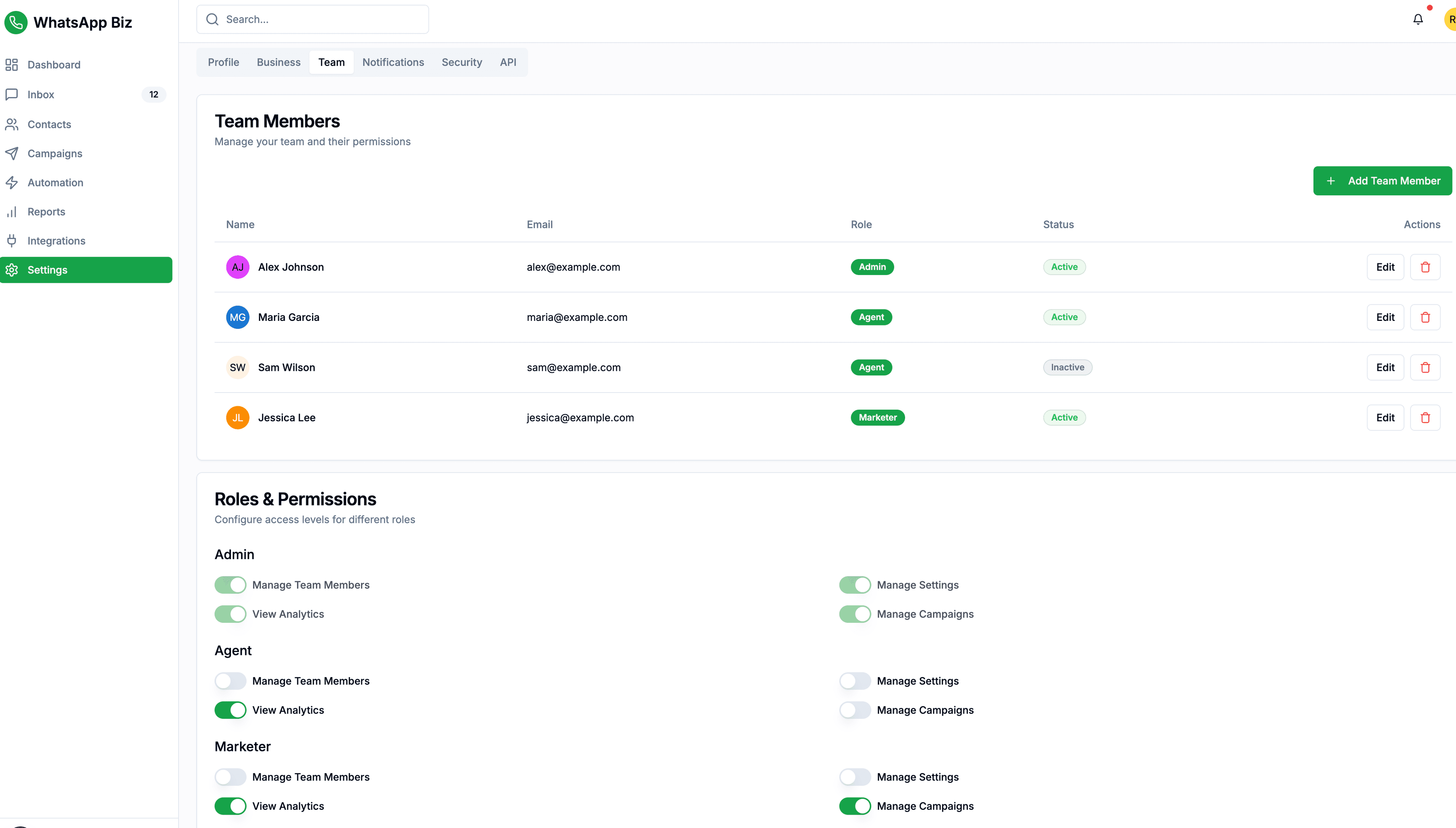1456x828 pixels.
Task: Edit Alex Johnson's entry
Action: point(1385,267)
